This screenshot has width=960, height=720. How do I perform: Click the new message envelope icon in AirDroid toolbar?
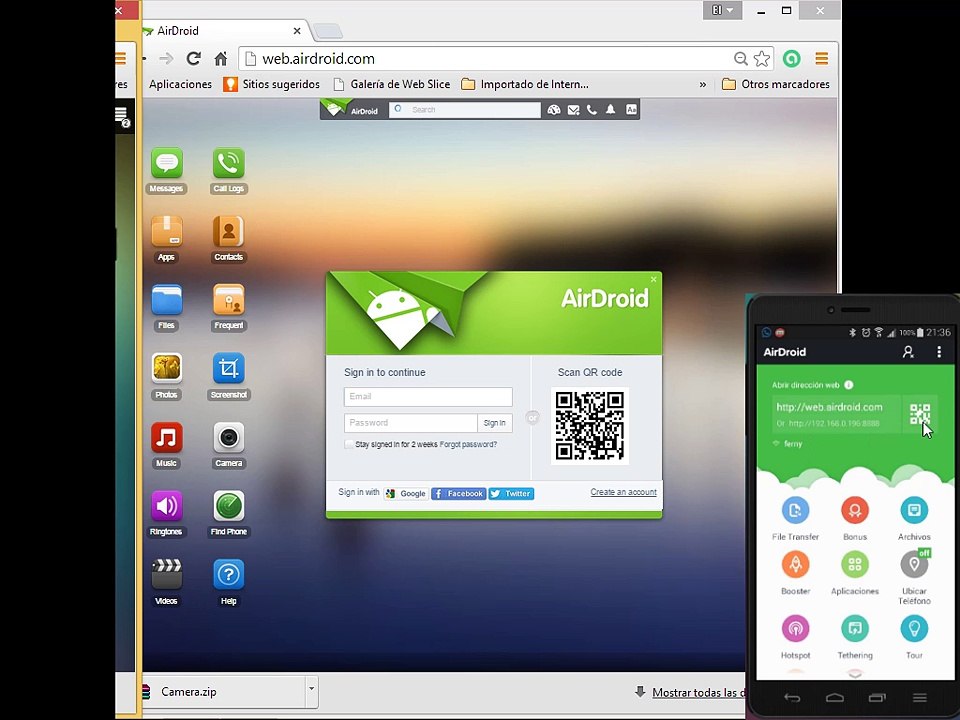click(x=573, y=110)
